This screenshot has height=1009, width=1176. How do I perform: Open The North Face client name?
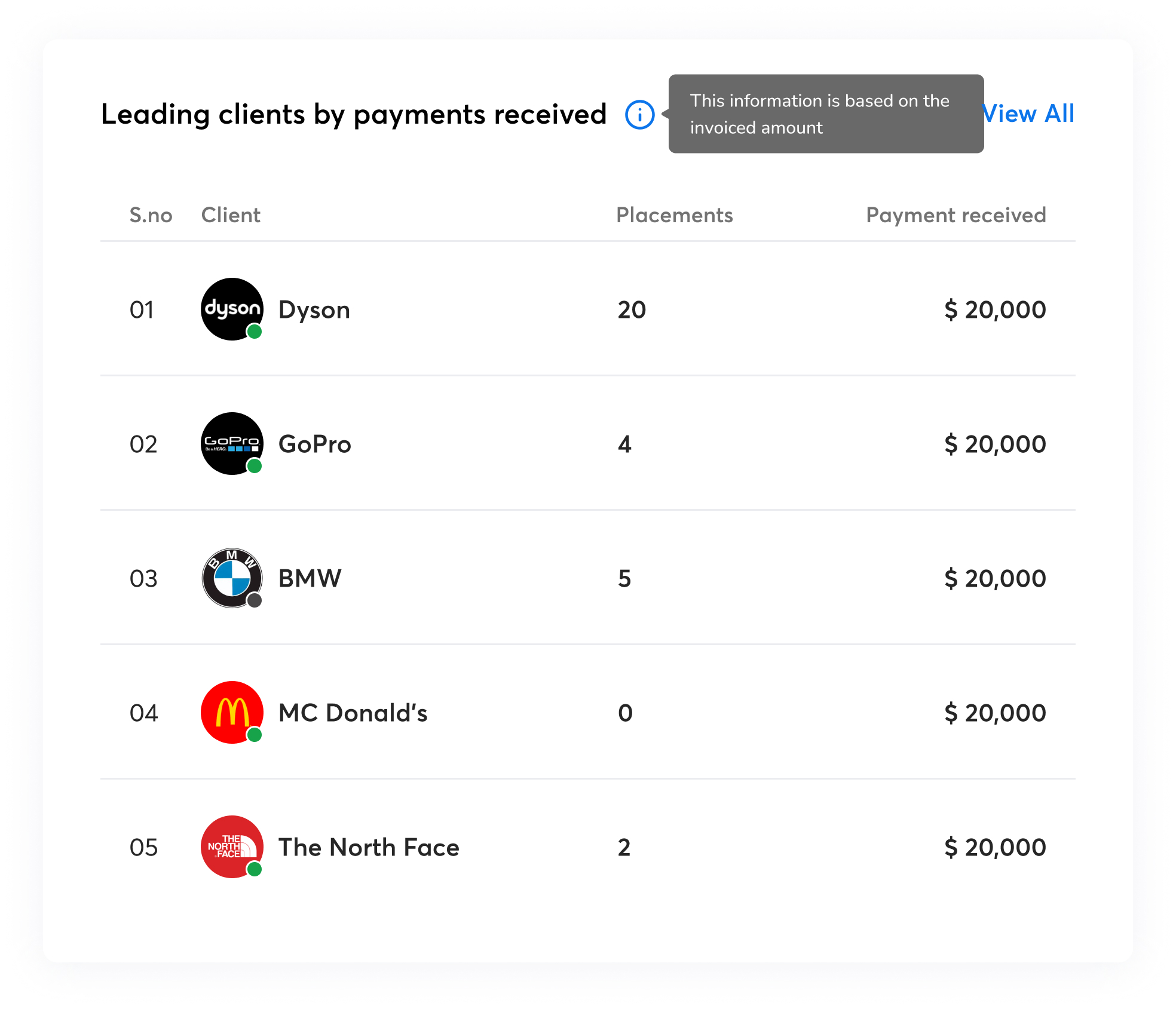click(x=369, y=847)
